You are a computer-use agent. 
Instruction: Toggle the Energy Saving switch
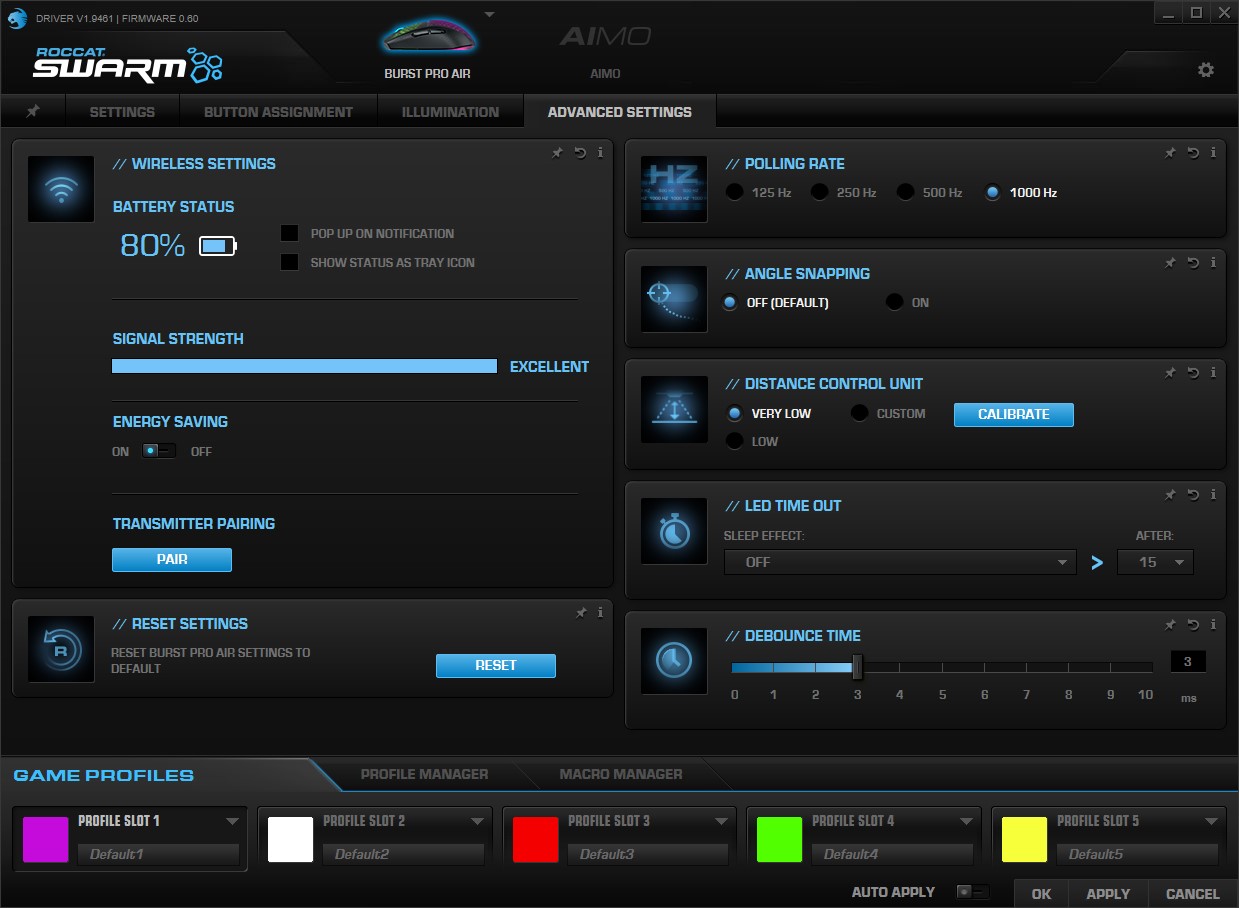pos(158,451)
